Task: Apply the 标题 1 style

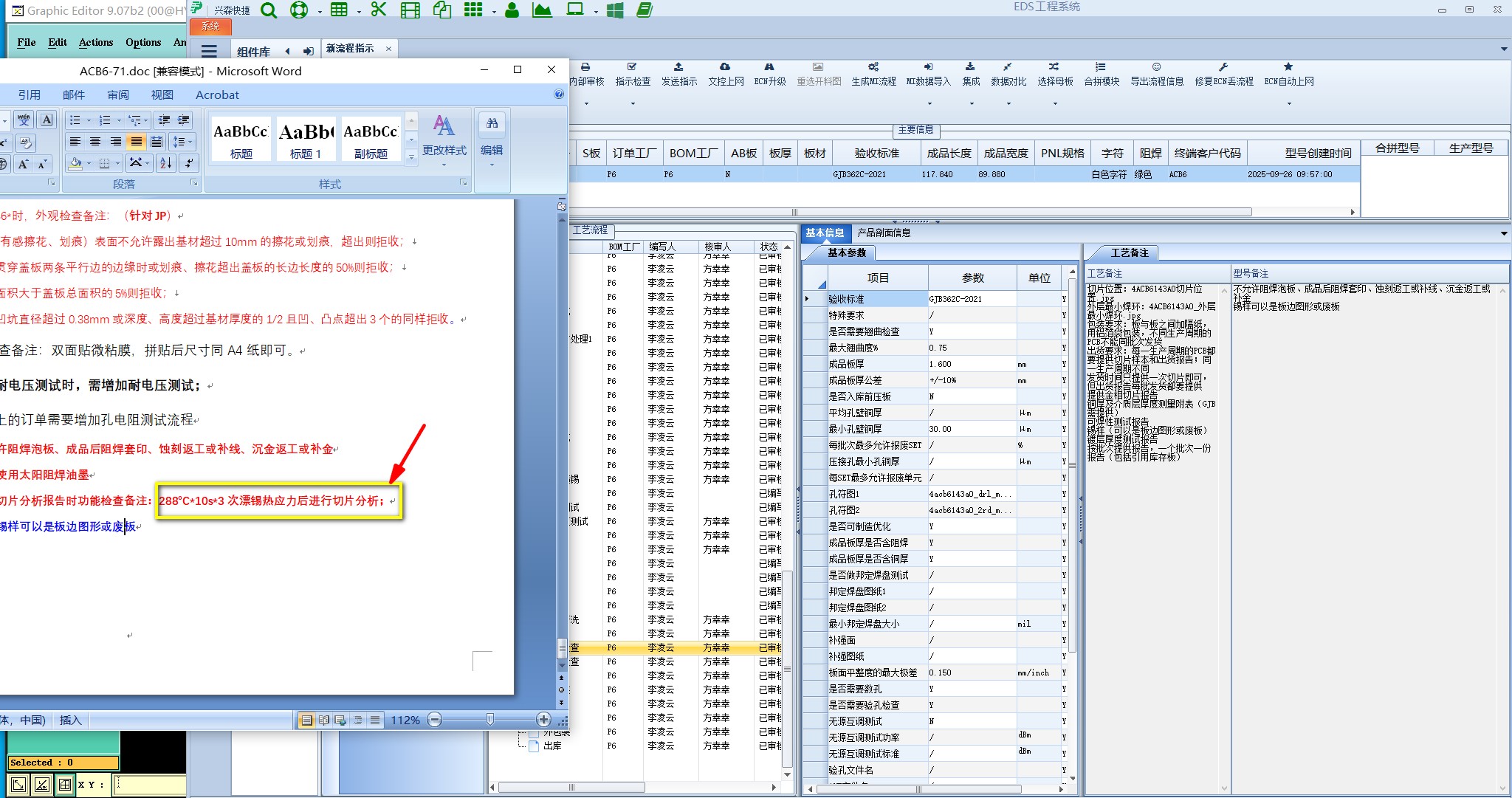Action: click(x=306, y=139)
